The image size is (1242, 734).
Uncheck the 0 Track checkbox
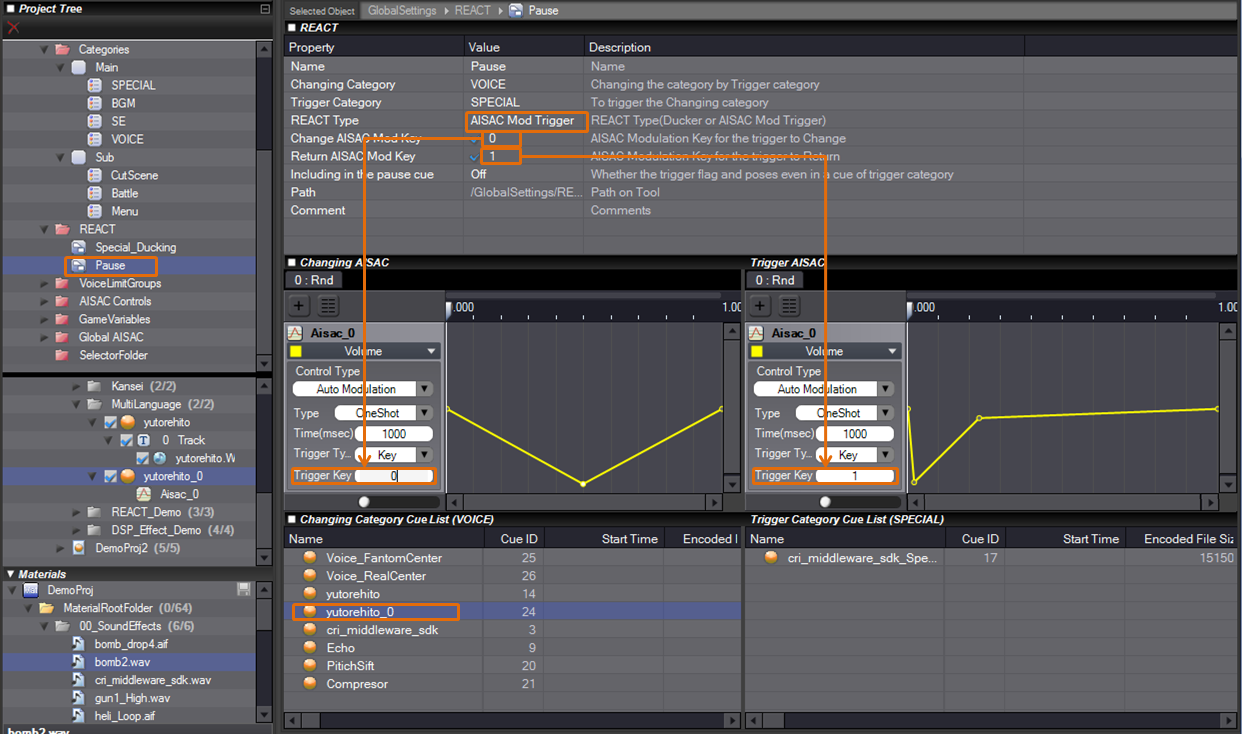126,441
